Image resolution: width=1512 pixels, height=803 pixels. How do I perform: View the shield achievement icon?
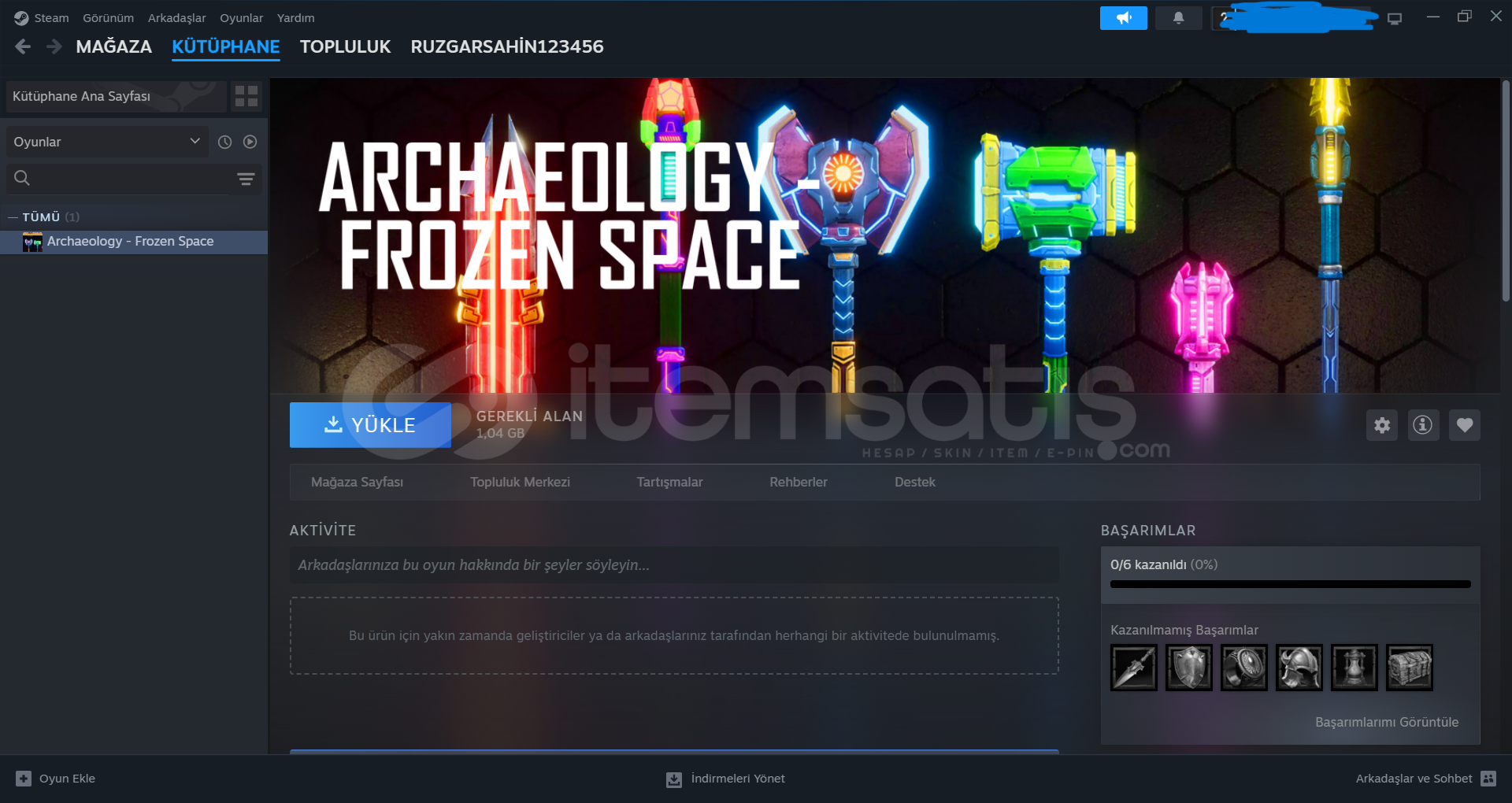pos(1189,668)
